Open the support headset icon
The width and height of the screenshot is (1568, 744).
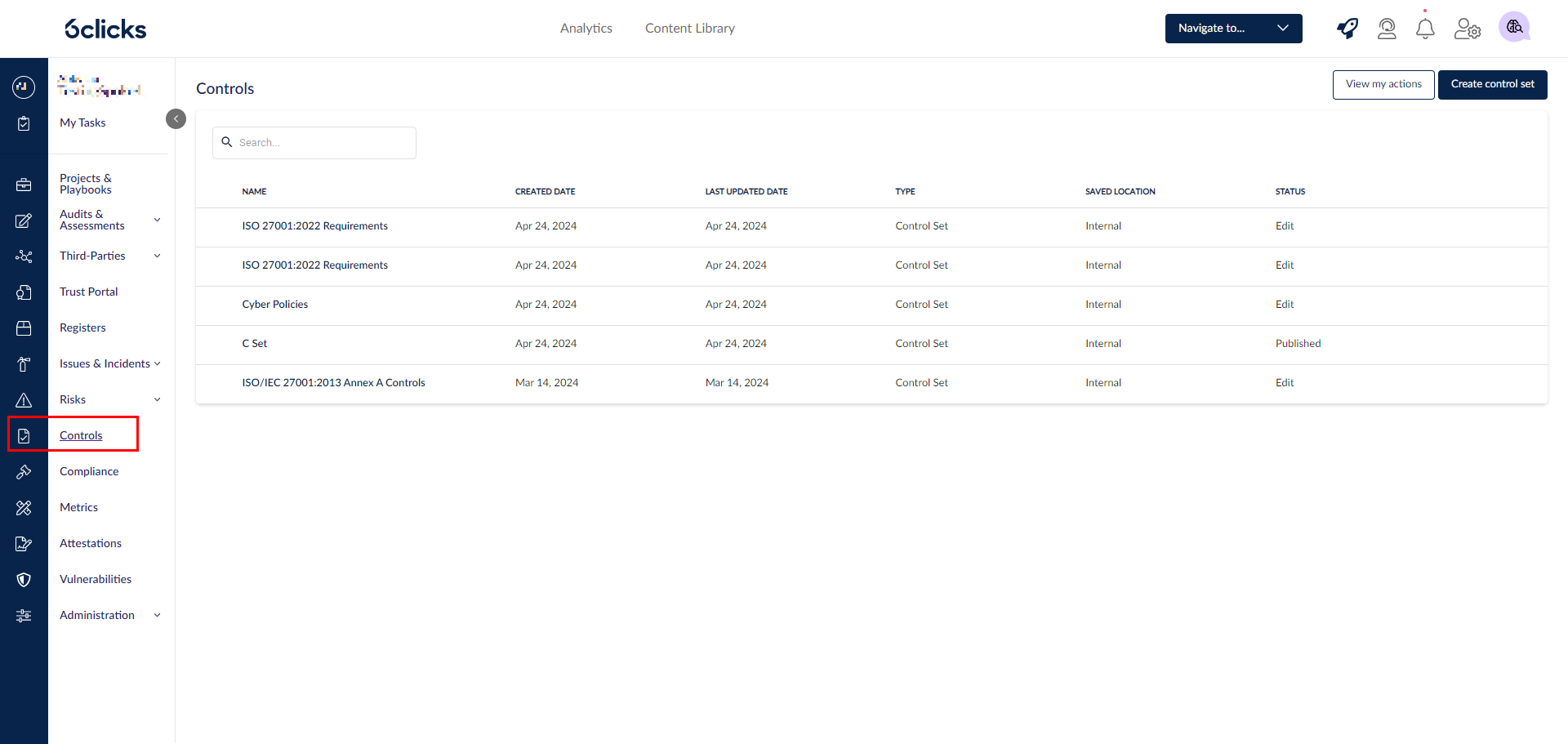click(x=1387, y=29)
